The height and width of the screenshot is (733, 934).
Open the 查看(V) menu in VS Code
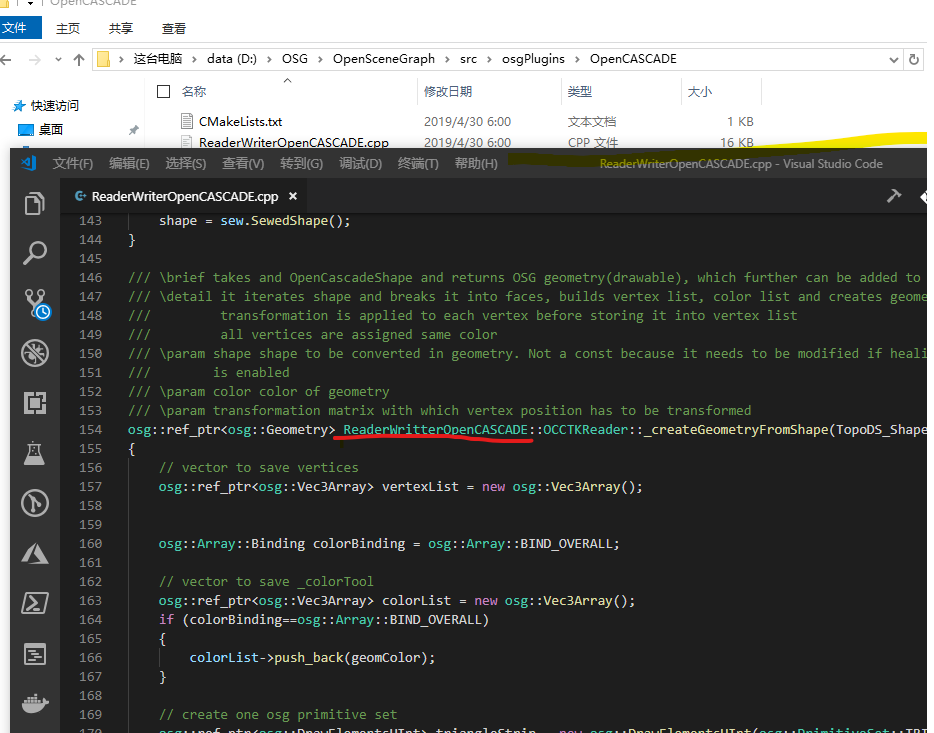coord(243,163)
